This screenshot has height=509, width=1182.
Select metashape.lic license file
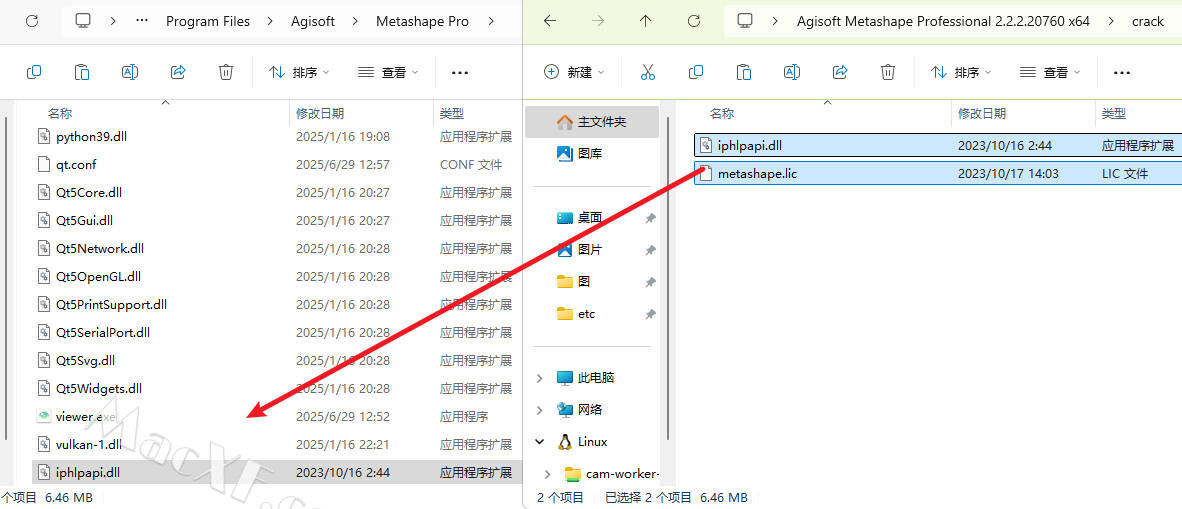point(937,173)
